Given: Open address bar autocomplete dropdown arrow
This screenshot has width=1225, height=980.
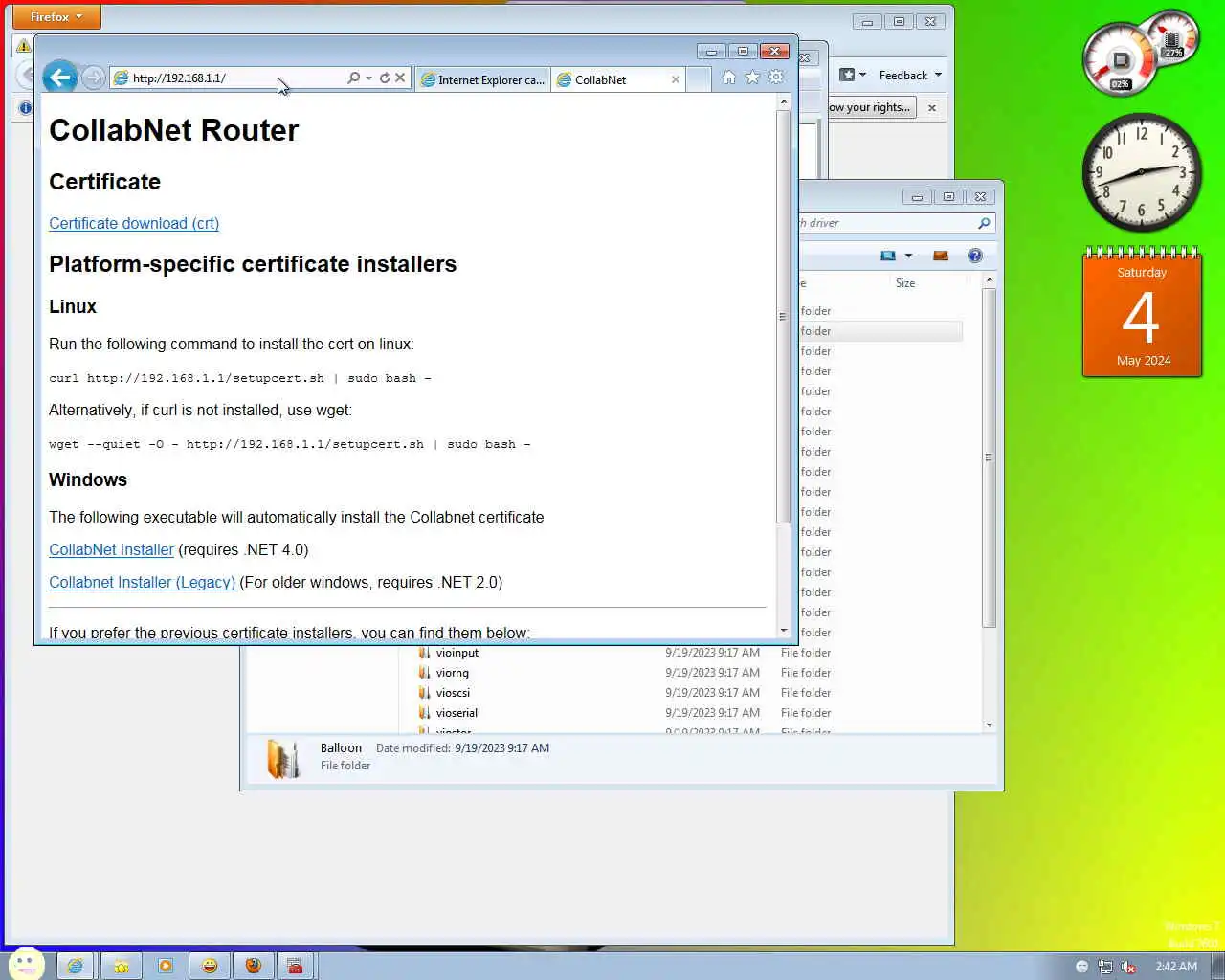Looking at the screenshot, I should [x=368, y=78].
